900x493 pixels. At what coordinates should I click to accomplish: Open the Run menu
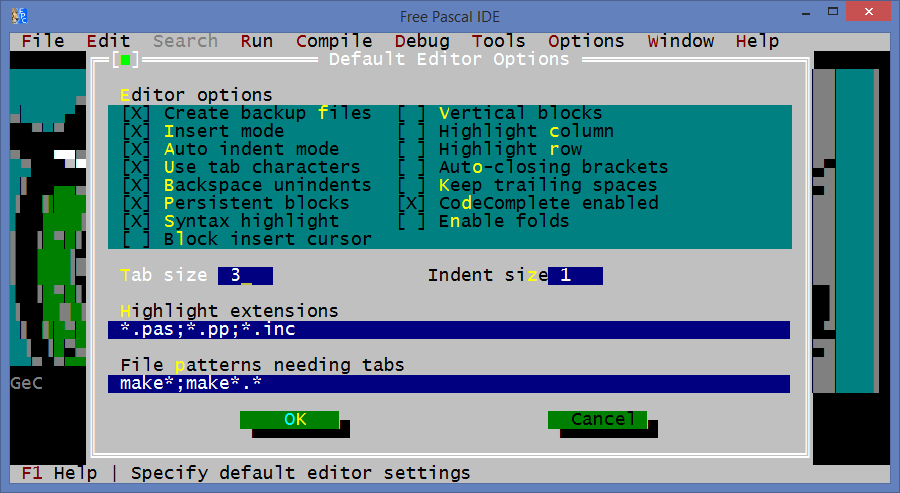point(257,41)
